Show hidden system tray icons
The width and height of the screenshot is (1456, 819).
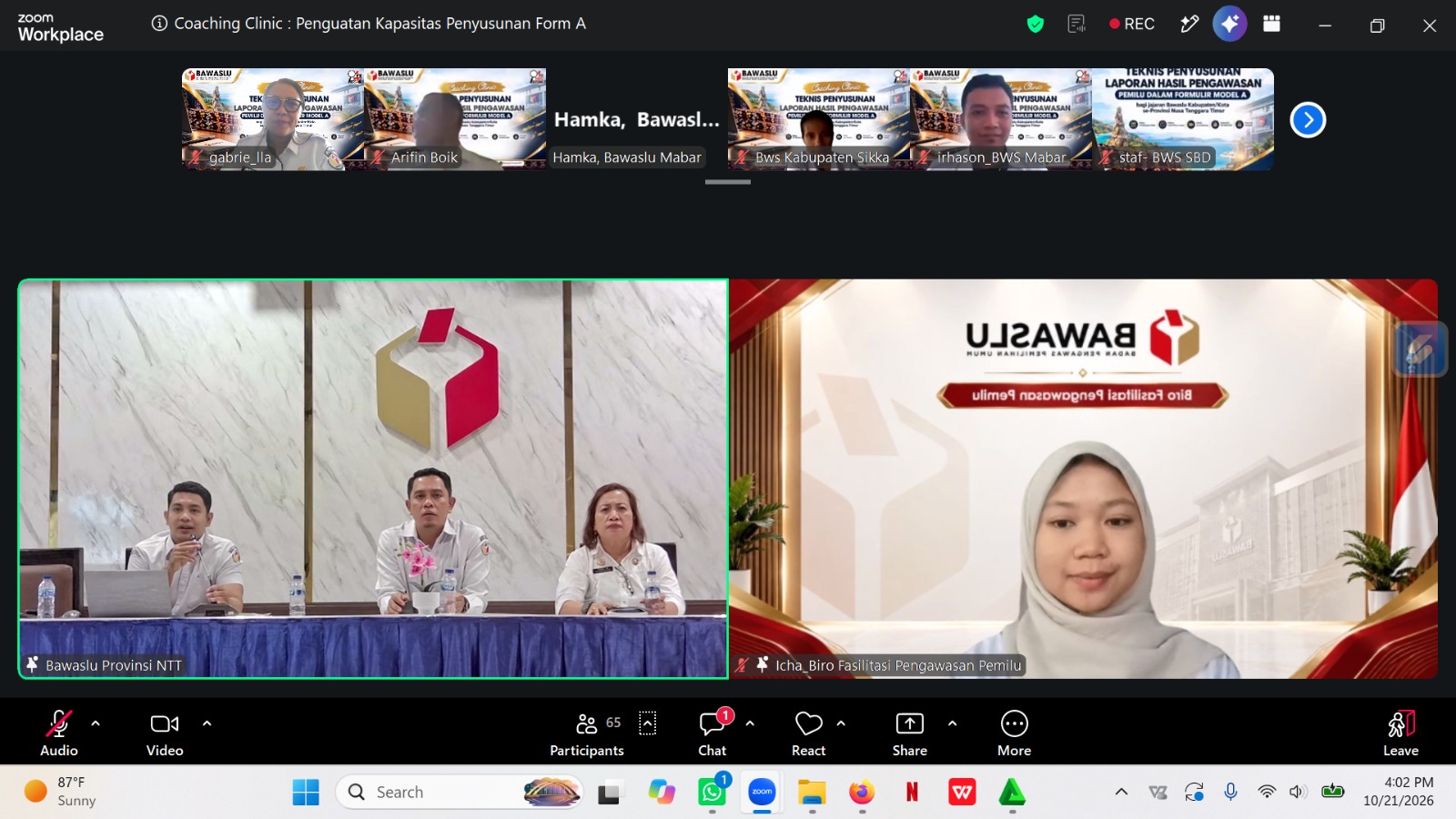[x=1121, y=792]
